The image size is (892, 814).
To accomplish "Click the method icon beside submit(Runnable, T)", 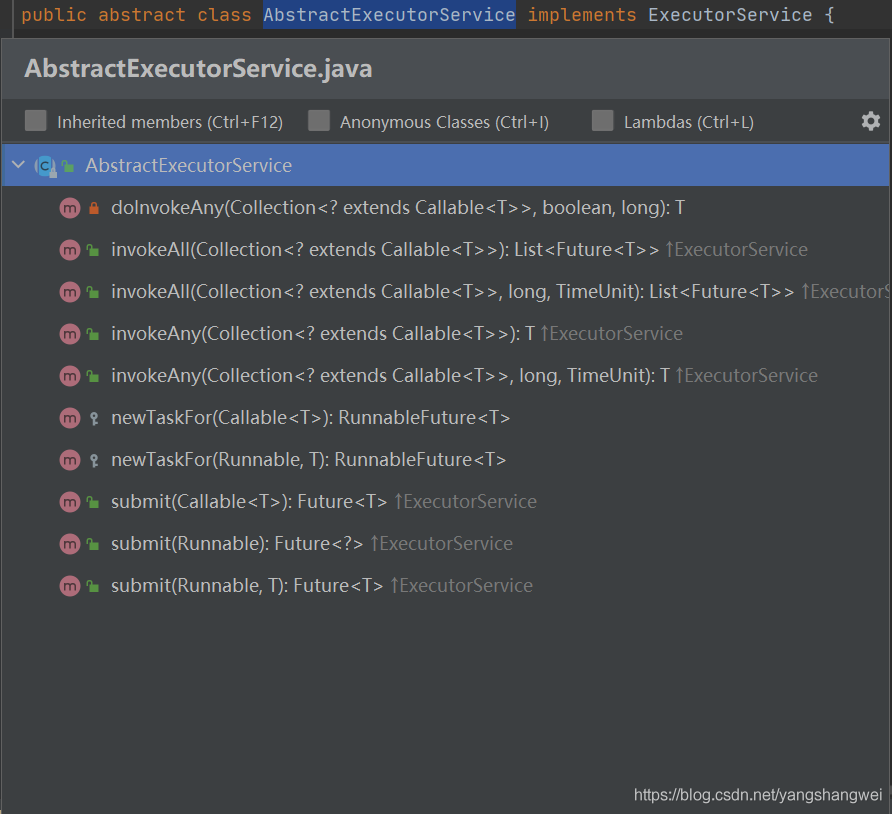I will [x=69, y=586].
